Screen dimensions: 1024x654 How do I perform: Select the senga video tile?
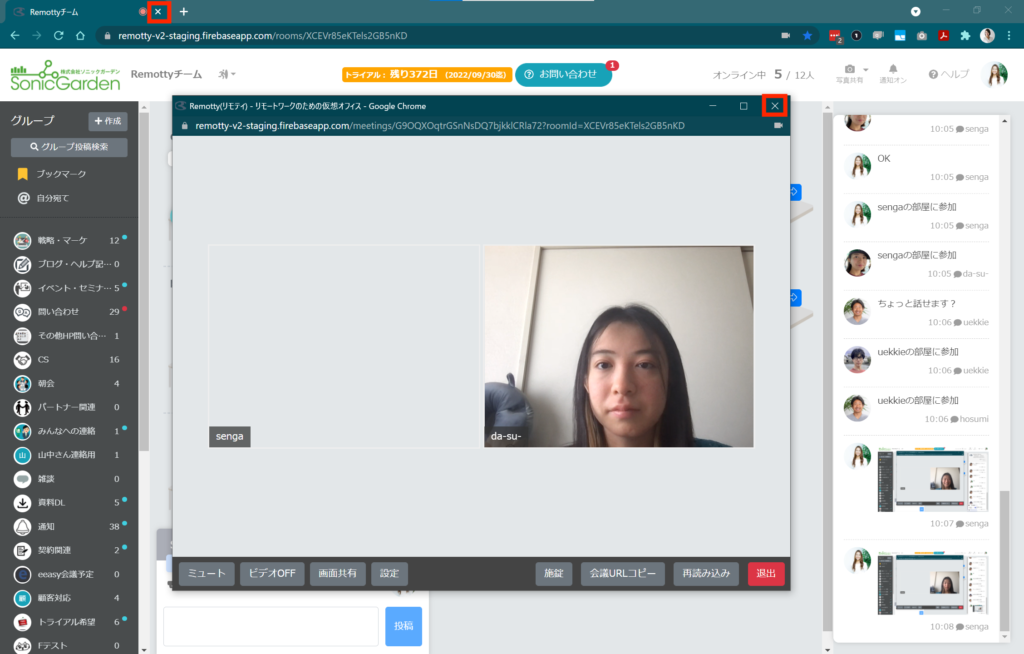344,346
